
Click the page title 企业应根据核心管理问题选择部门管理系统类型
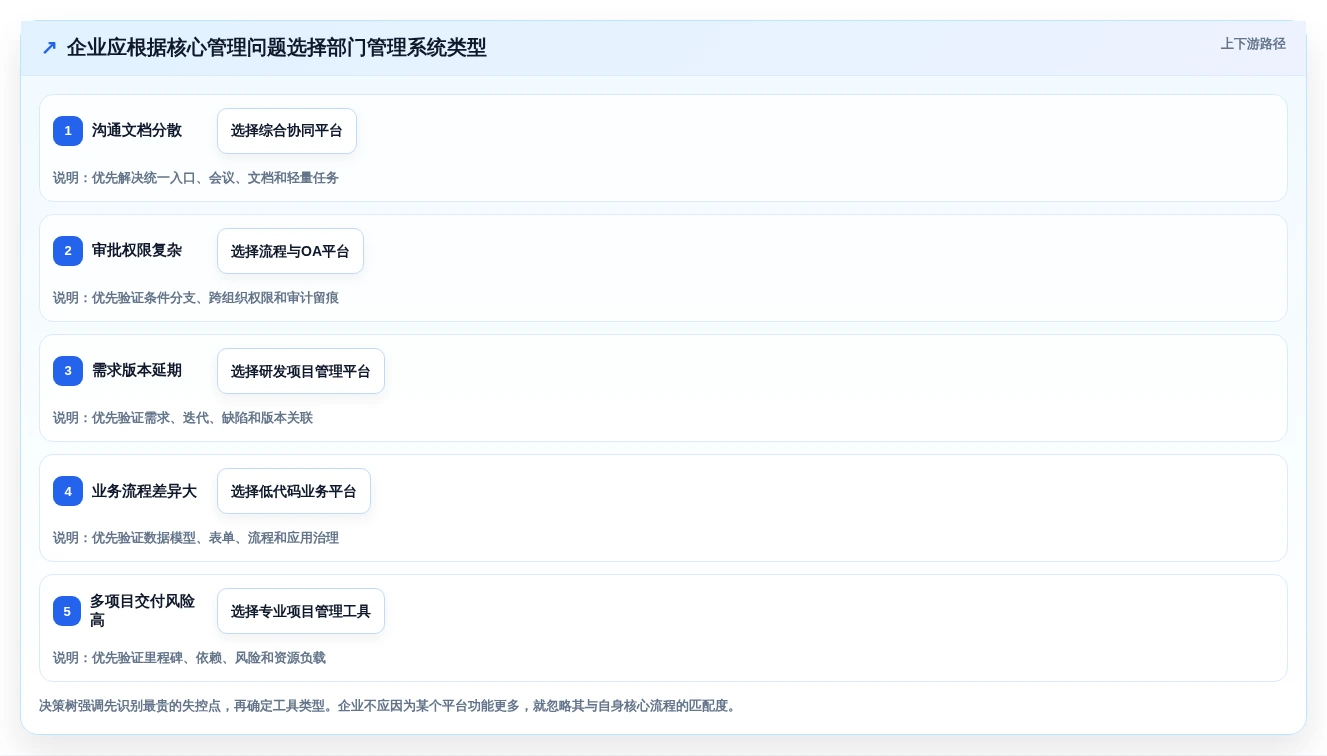(x=277, y=48)
